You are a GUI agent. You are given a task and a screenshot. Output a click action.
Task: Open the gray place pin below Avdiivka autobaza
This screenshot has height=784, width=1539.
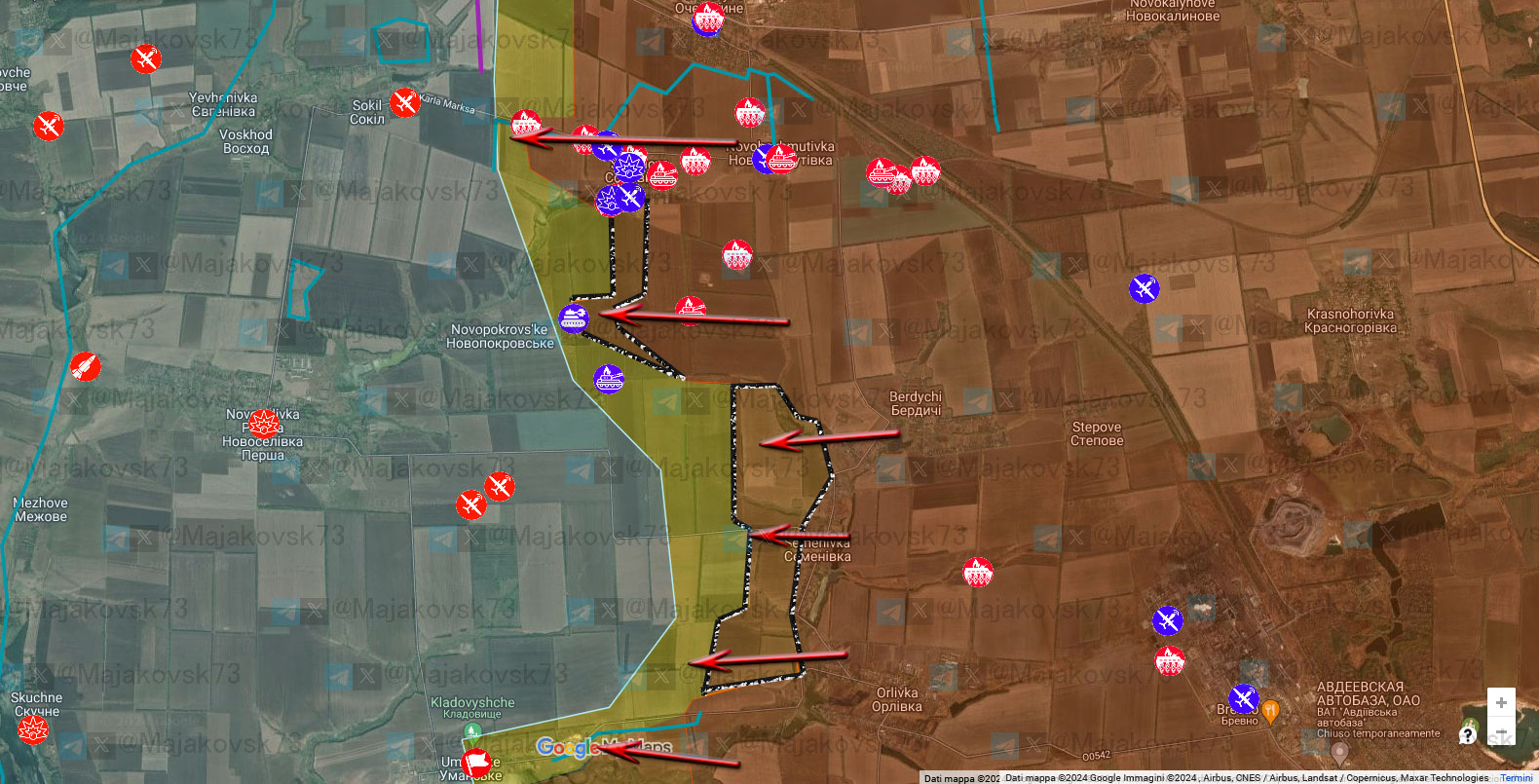point(1339,753)
